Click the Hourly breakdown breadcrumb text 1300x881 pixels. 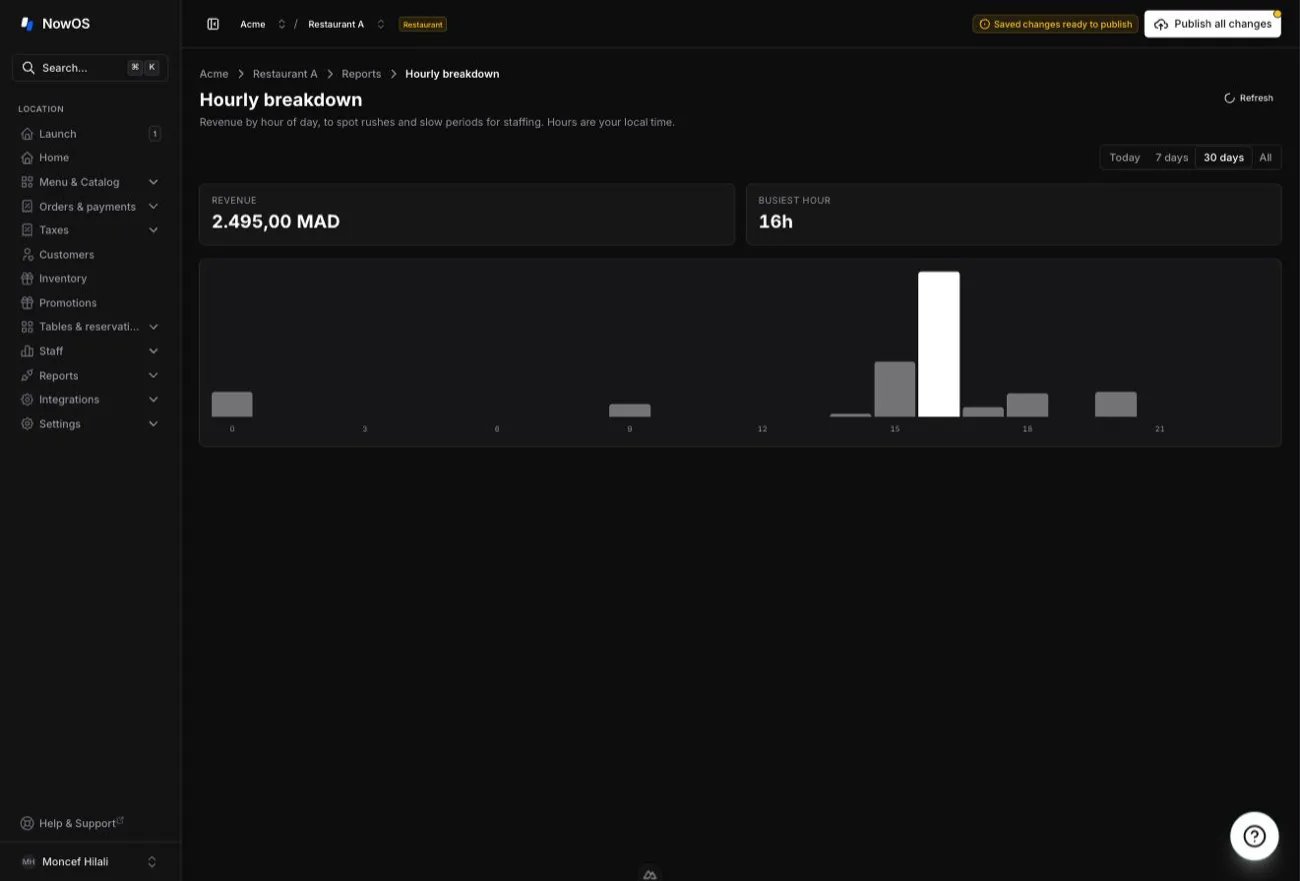pyautogui.click(x=452, y=74)
